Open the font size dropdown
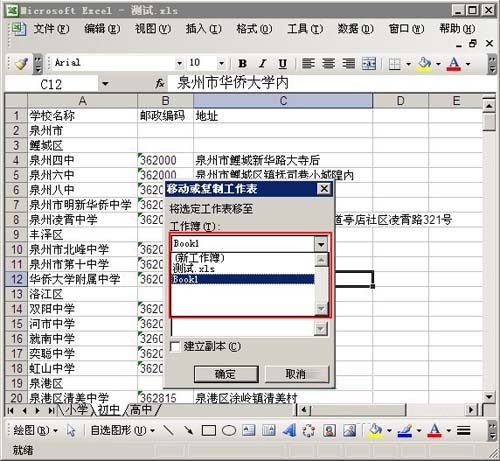The width and height of the screenshot is (500, 461). 221,63
